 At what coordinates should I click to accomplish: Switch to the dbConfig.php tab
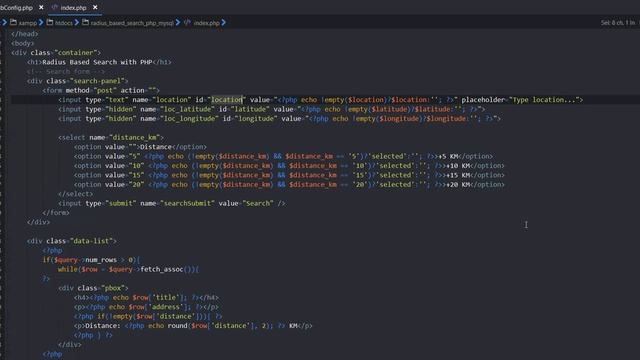pos(16,7)
